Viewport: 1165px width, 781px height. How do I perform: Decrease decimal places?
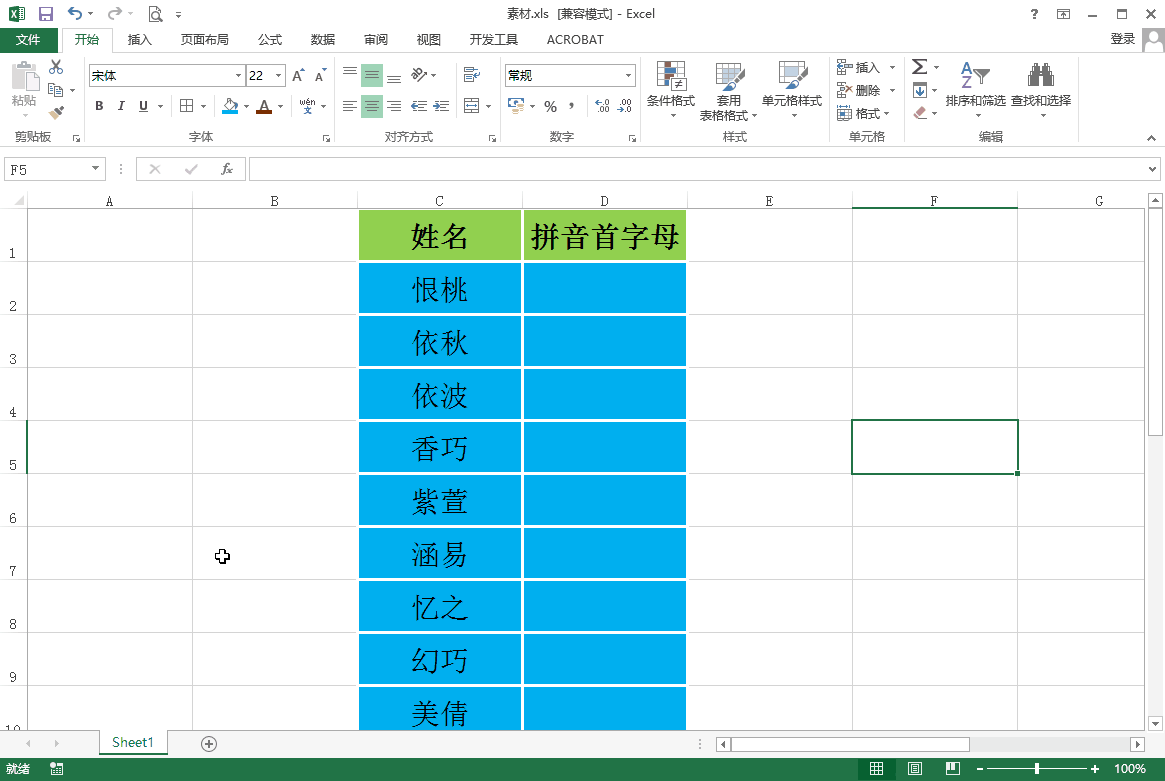click(625, 106)
